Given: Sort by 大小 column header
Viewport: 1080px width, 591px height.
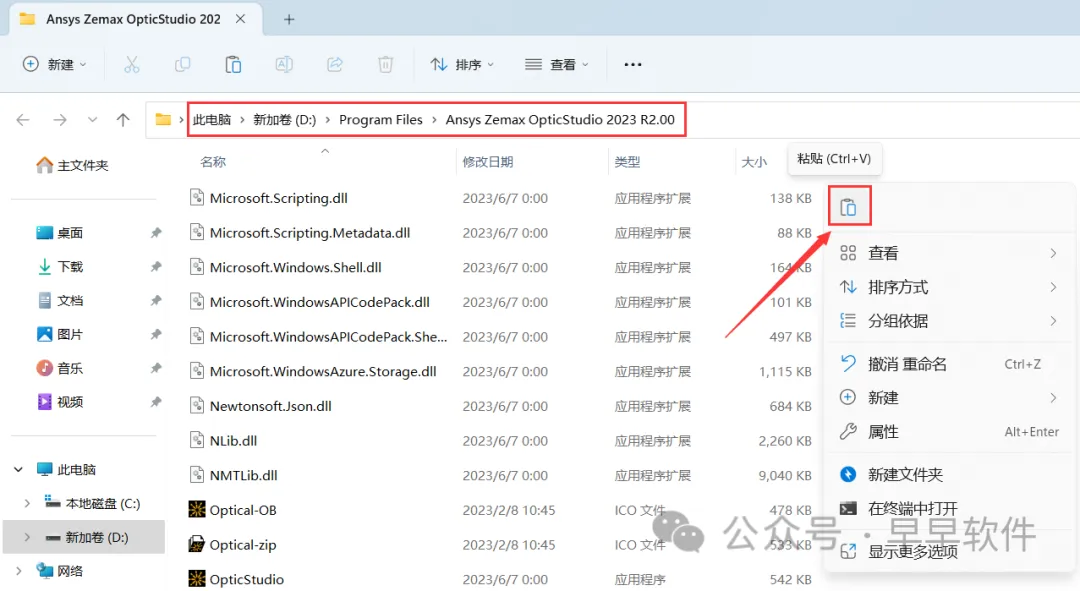Looking at the screenshot, I should coord(754,162).
